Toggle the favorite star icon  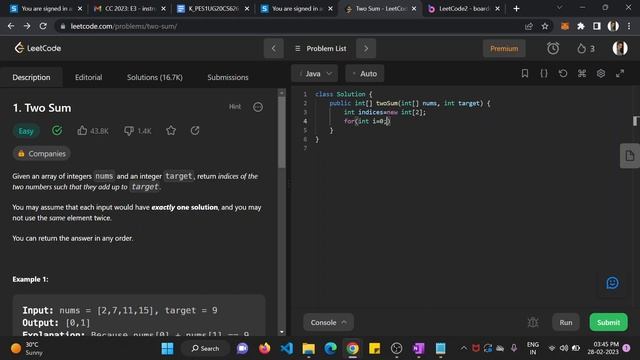tap(171, 131)
